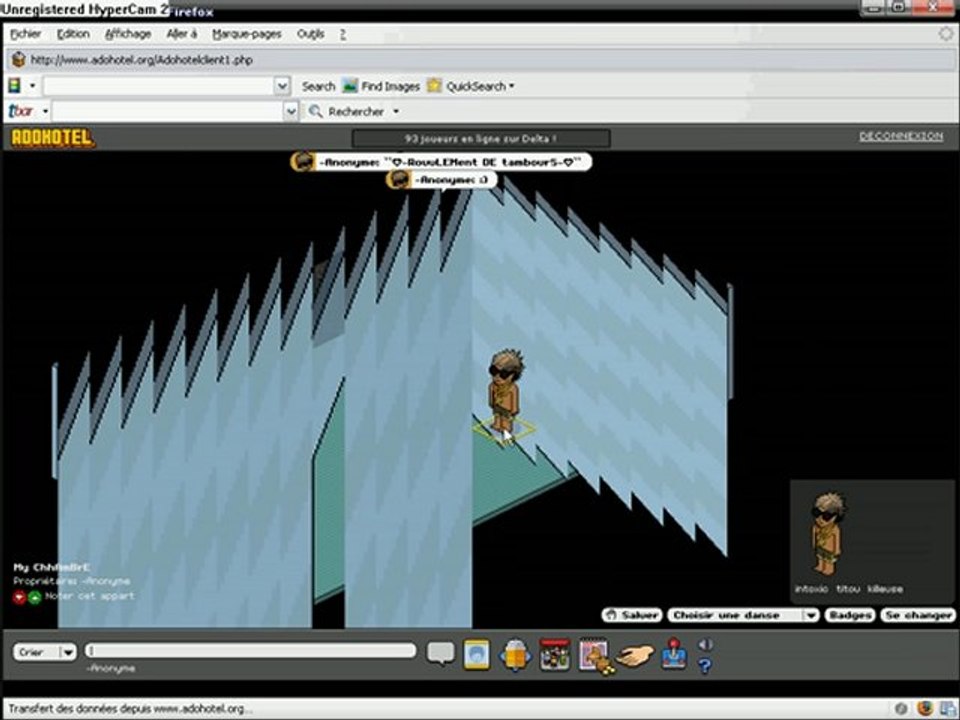Click the green thumbs-up room rating icon
Viewport: 960px width, 720px height.
(x=34, y=597)
